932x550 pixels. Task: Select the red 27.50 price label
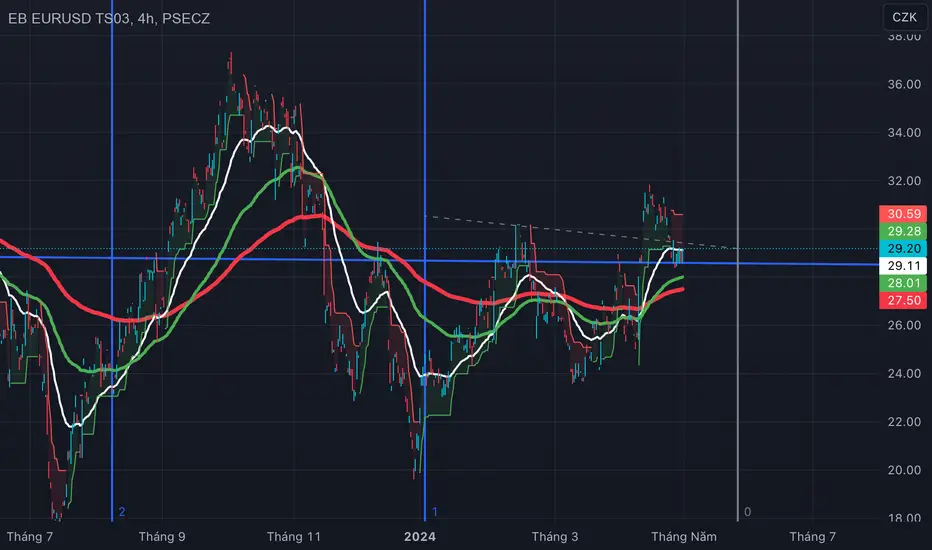coord(903,300)
